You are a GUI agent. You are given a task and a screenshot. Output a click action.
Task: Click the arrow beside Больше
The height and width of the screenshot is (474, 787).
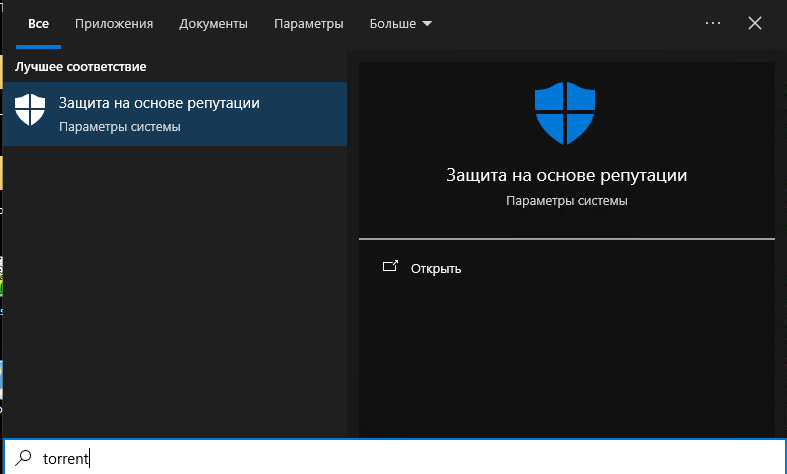428,24
